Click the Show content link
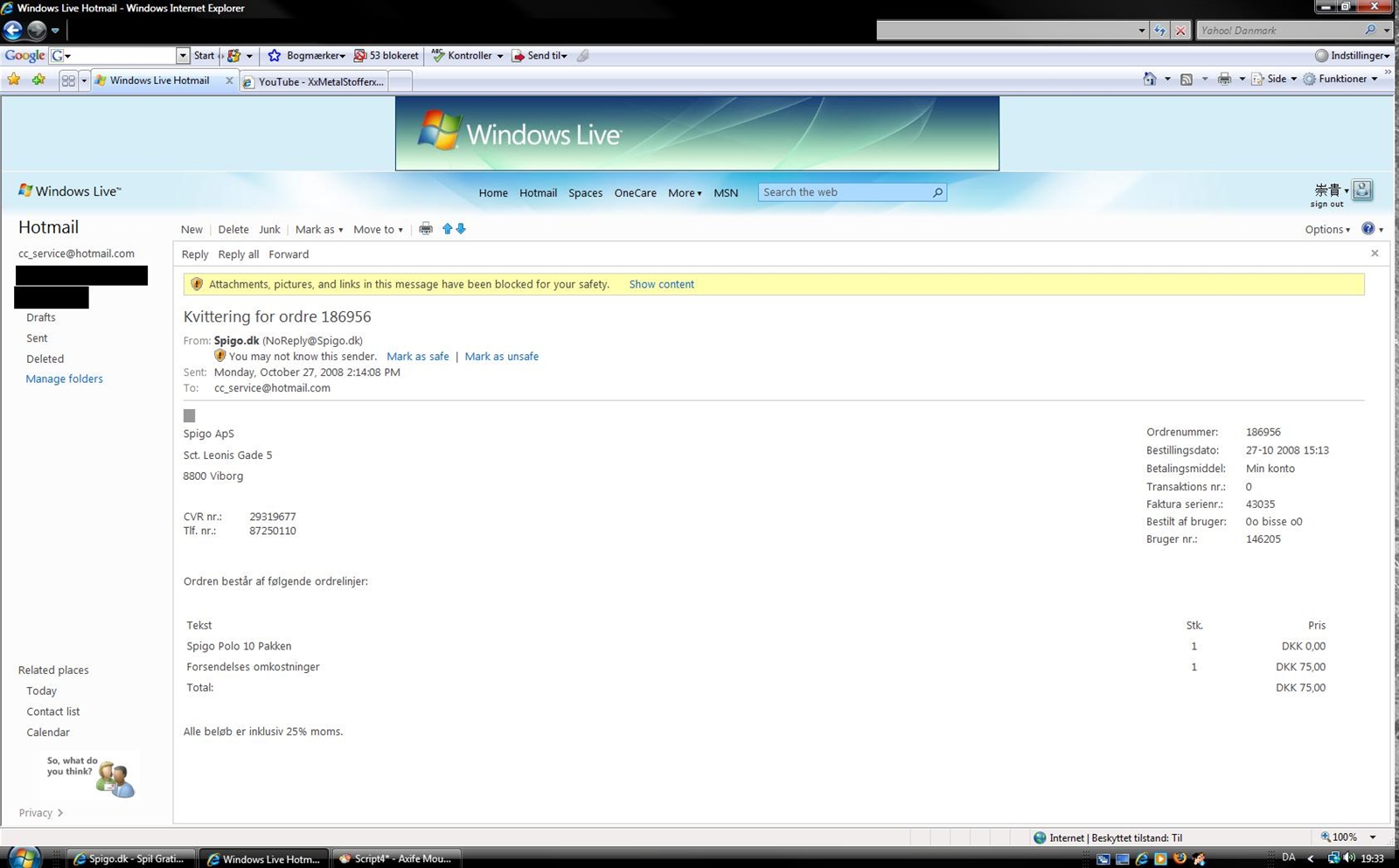Image resolution: width=1399 pixels, height=868 pixels. coord(661,284)
